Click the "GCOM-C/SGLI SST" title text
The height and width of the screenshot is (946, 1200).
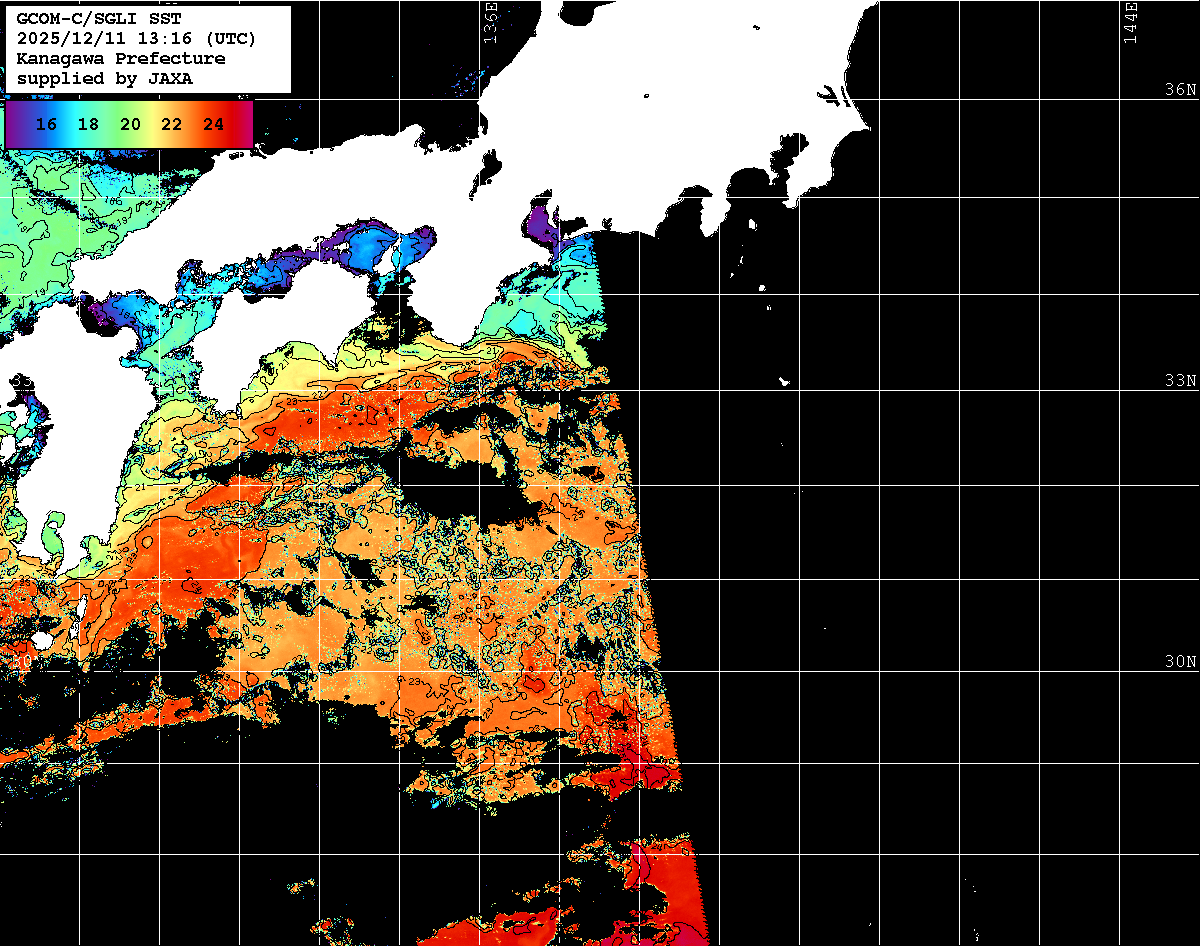pos(81,19)
